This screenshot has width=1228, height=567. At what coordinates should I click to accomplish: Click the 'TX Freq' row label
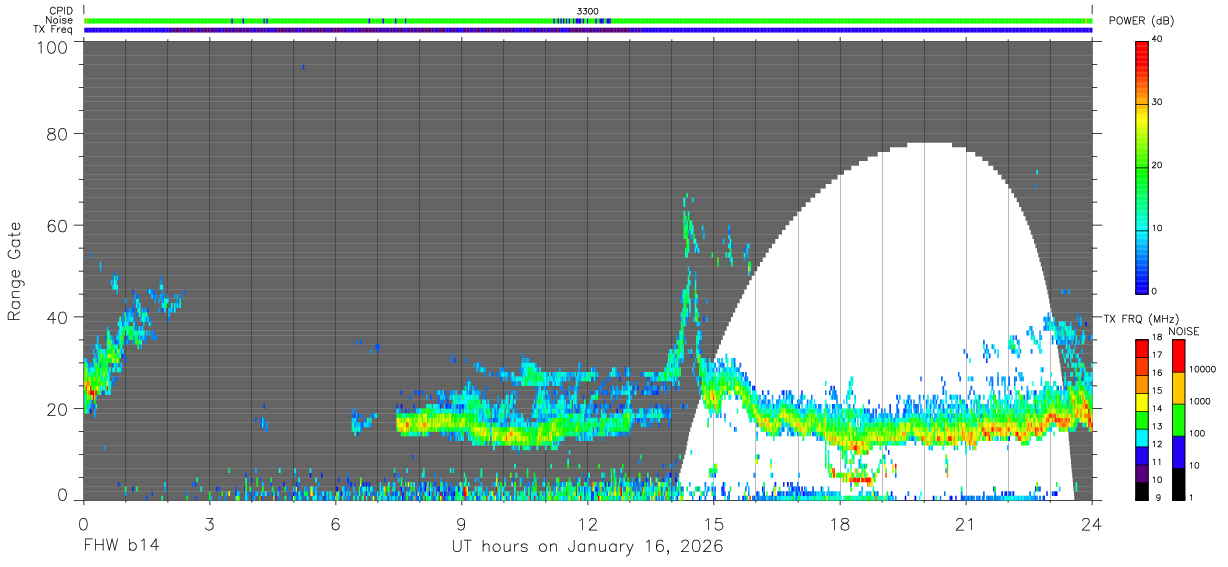[x=54, y=29]
